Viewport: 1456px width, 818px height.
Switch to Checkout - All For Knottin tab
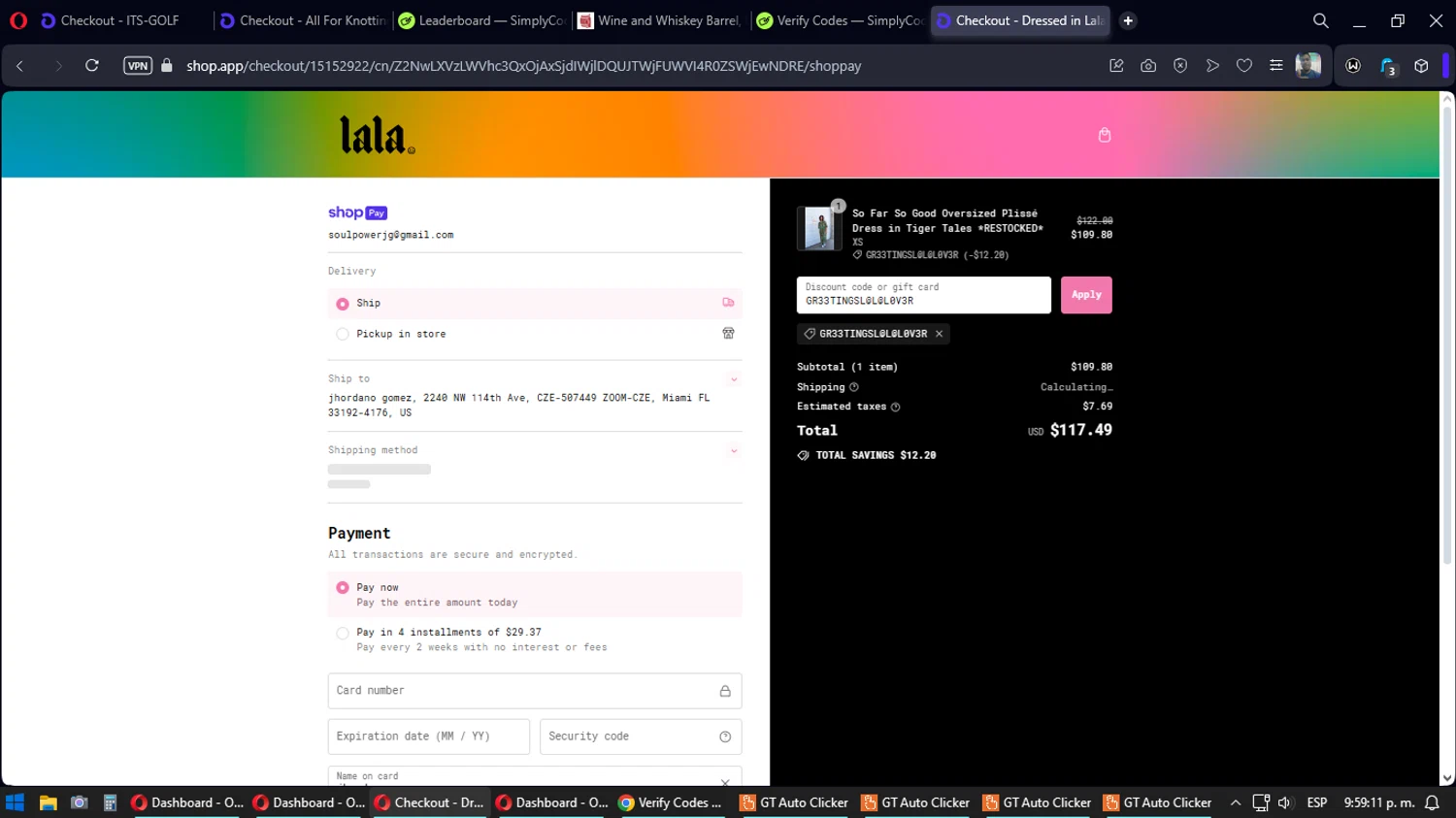pyautogui.click(x=302, y=20)
